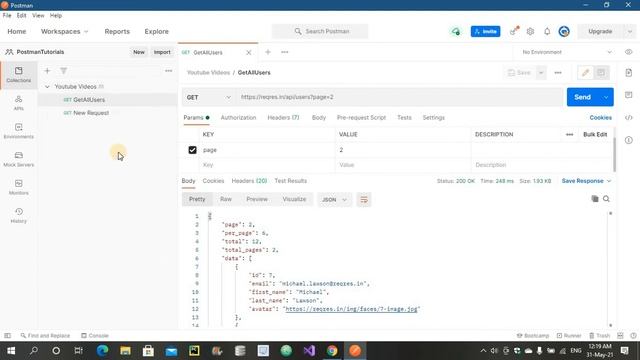The height and width of the screenshot is (360, 640).
Task: Copy response body with copy icon
Action: tap(595, 199)
